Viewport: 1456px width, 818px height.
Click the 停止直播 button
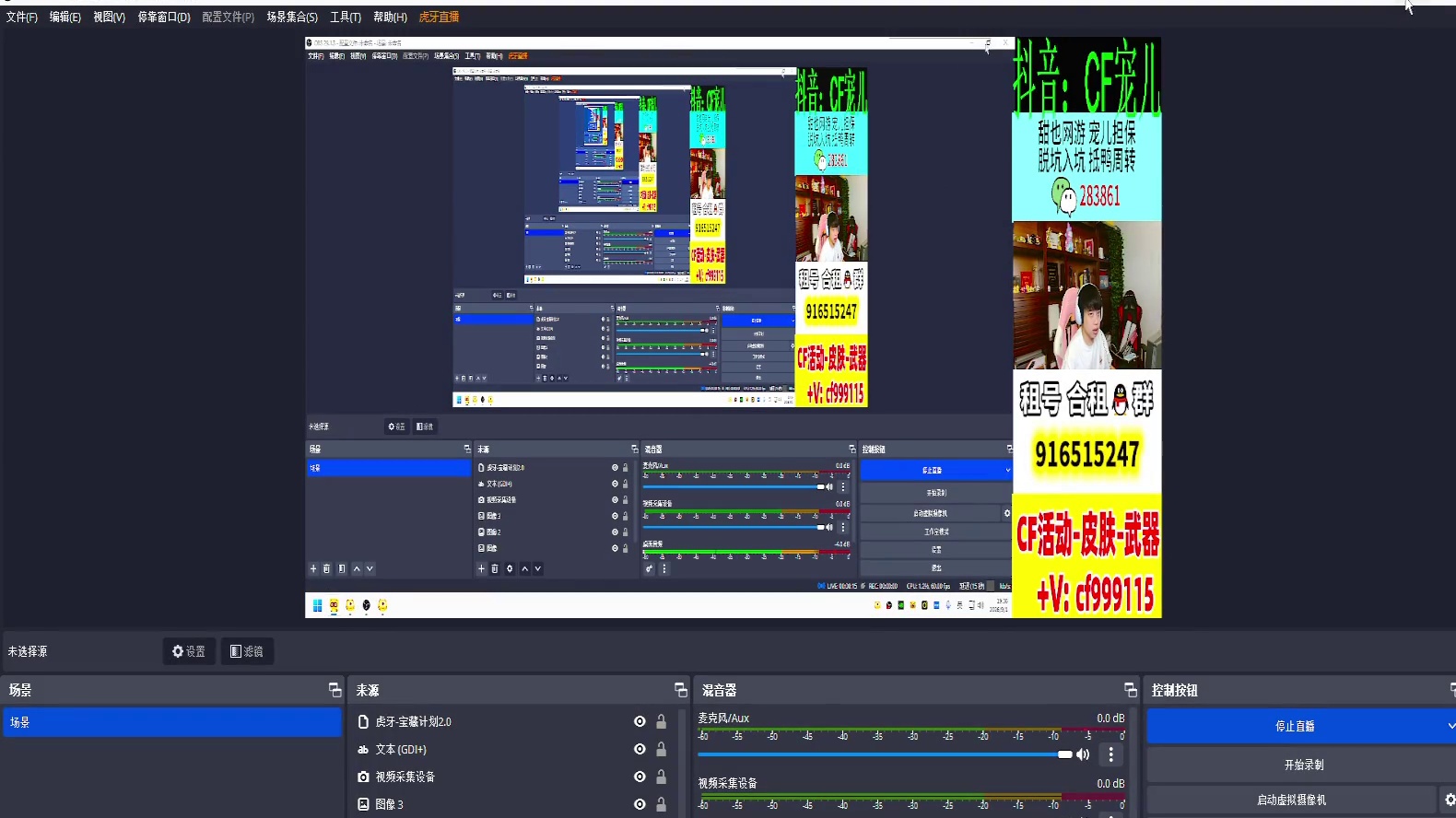(1295, 726)
